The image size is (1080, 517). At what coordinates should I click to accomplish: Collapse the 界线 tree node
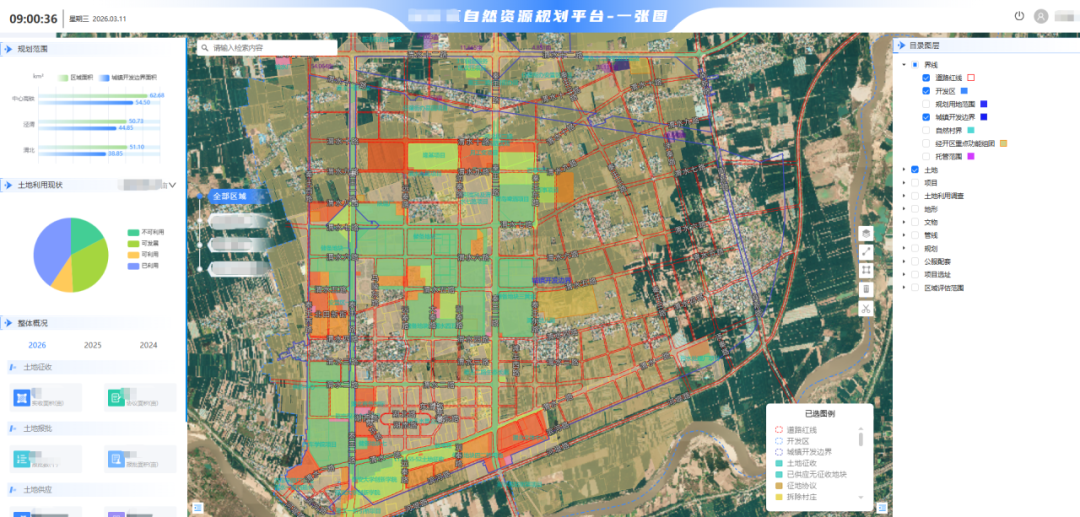(903, 65)
